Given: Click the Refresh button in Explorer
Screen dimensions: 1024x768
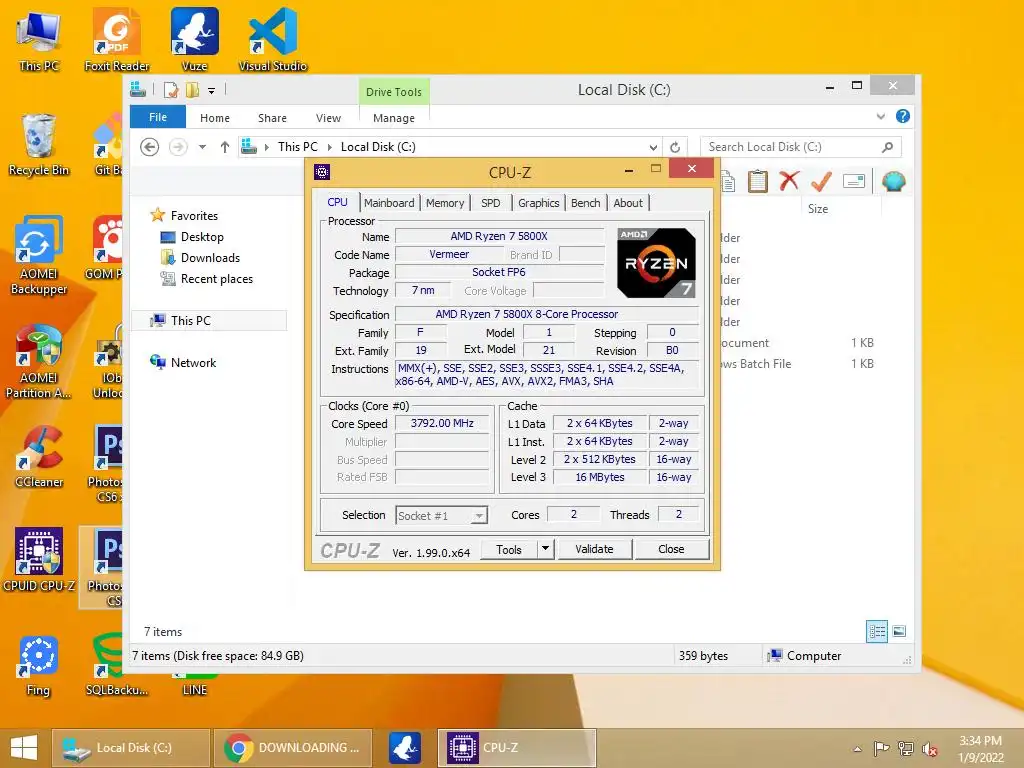Looking at the screenshot, I should pos(675,147).
